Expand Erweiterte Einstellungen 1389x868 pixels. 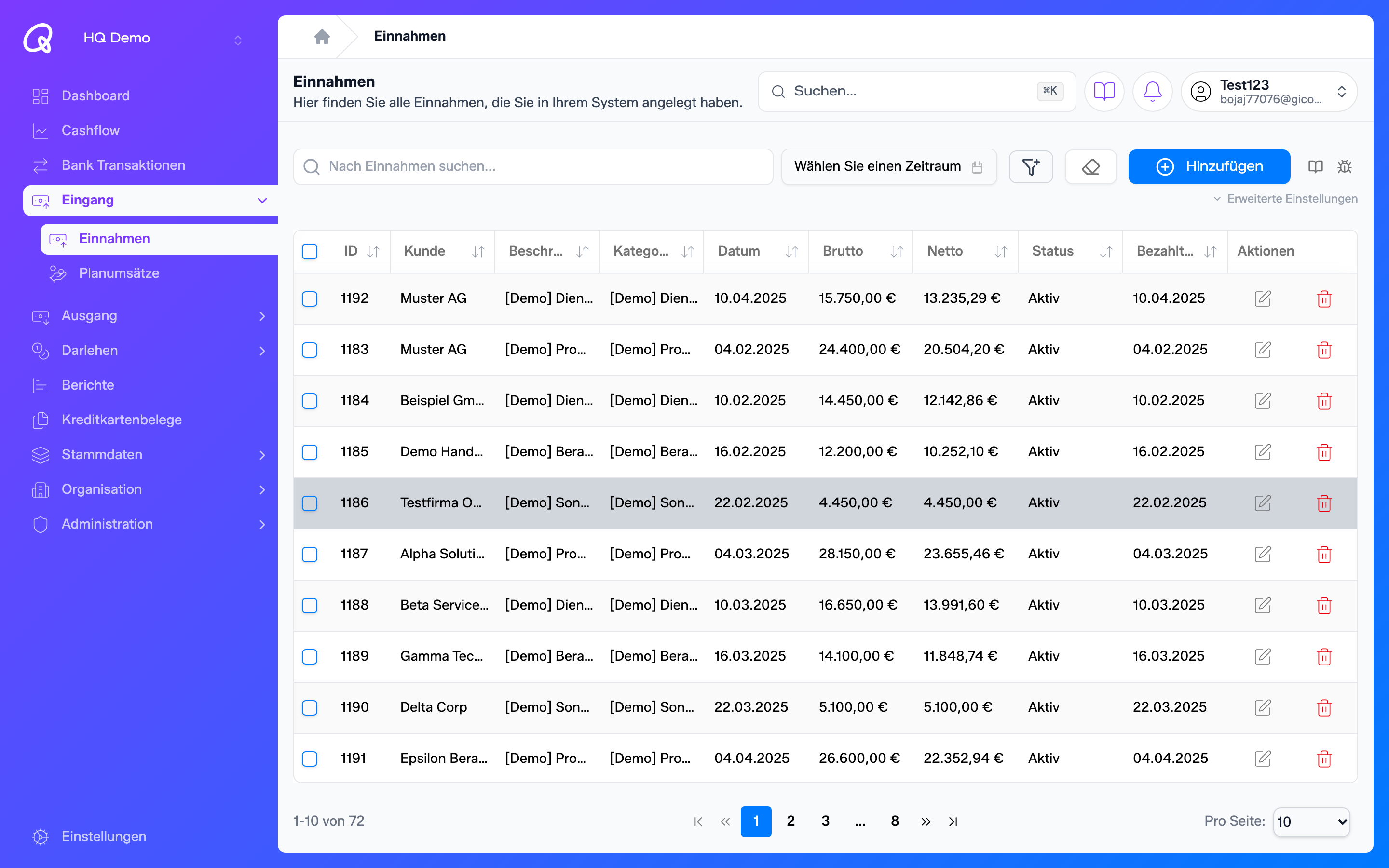1285,199
